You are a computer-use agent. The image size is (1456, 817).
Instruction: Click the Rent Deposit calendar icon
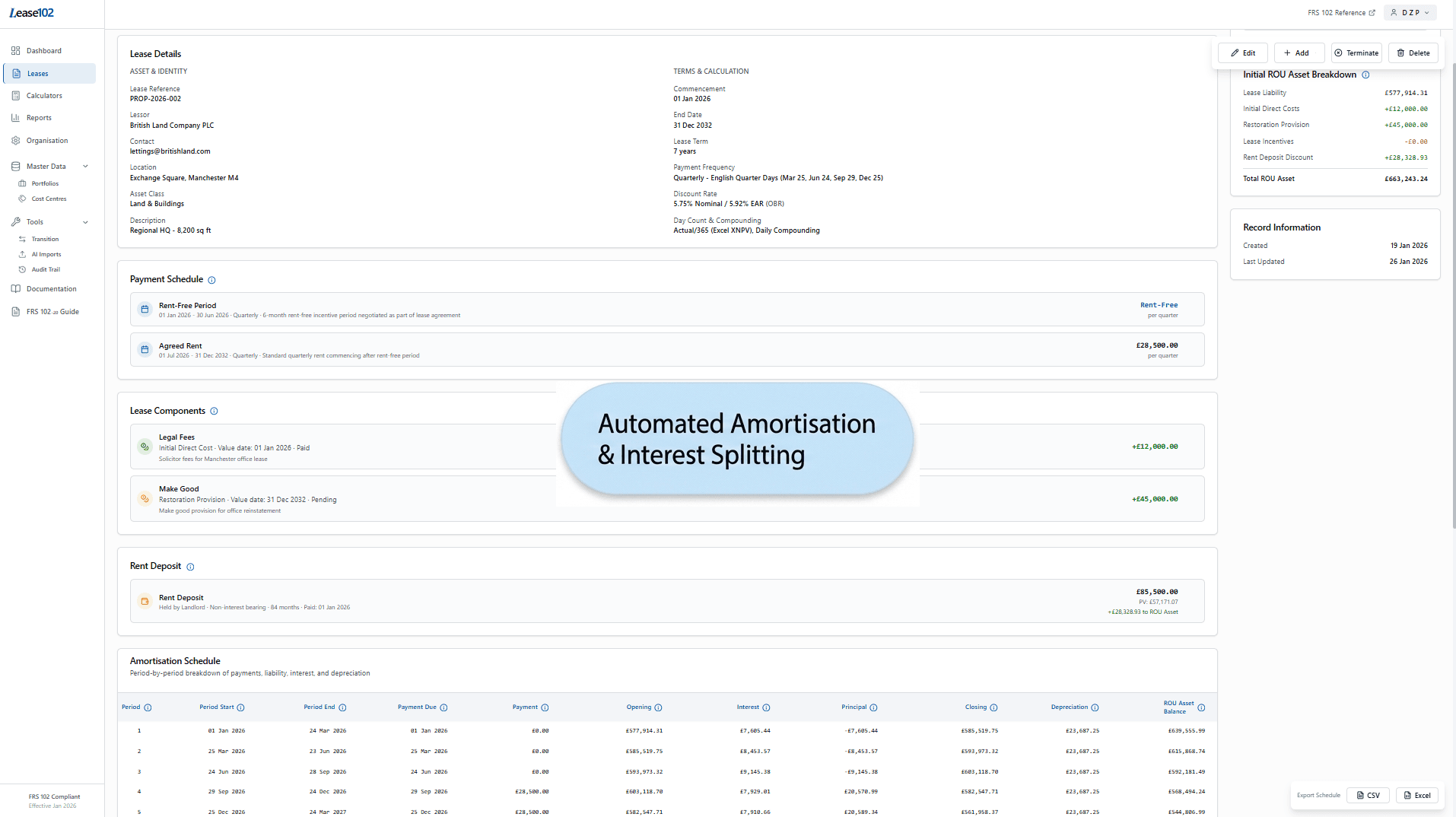145,601
